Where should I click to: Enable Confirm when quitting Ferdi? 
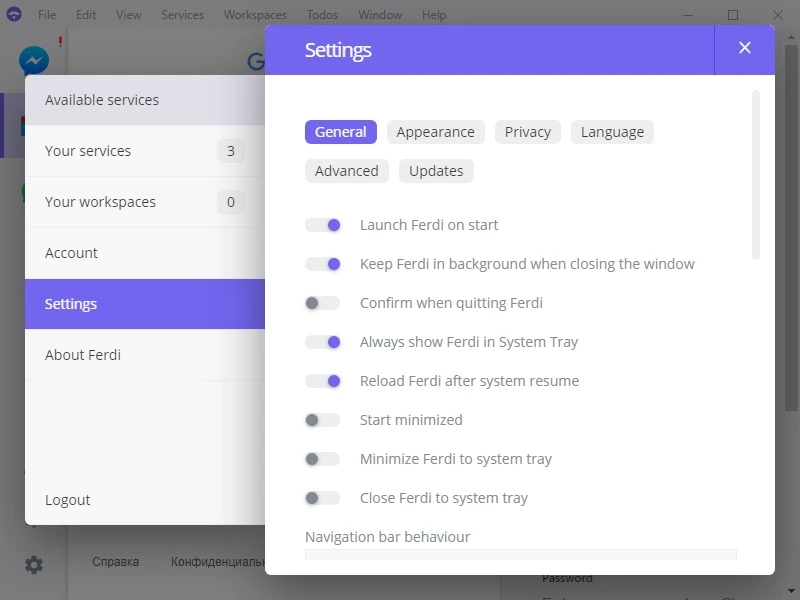pos(322,303)
